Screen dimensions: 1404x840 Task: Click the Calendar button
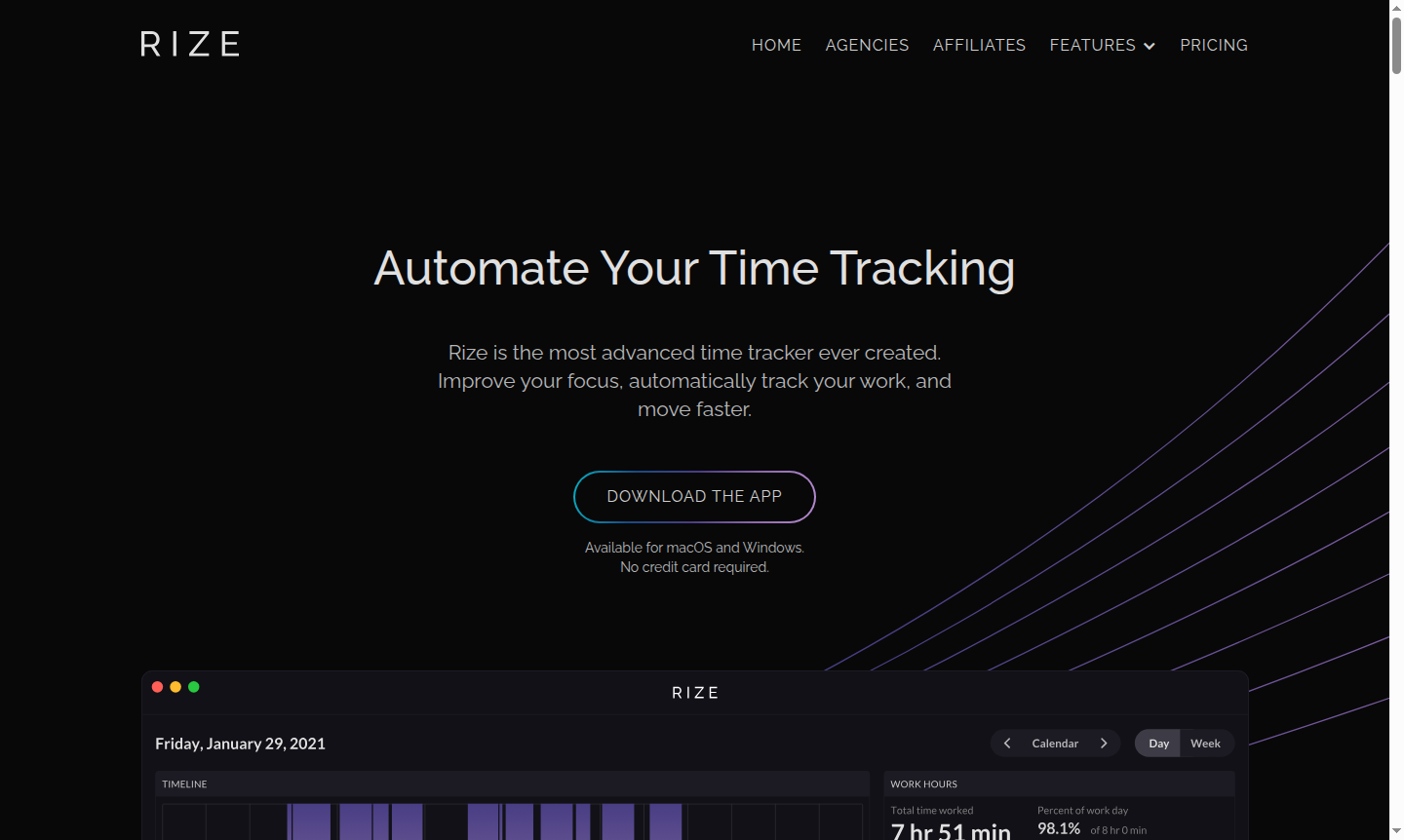1055,743
